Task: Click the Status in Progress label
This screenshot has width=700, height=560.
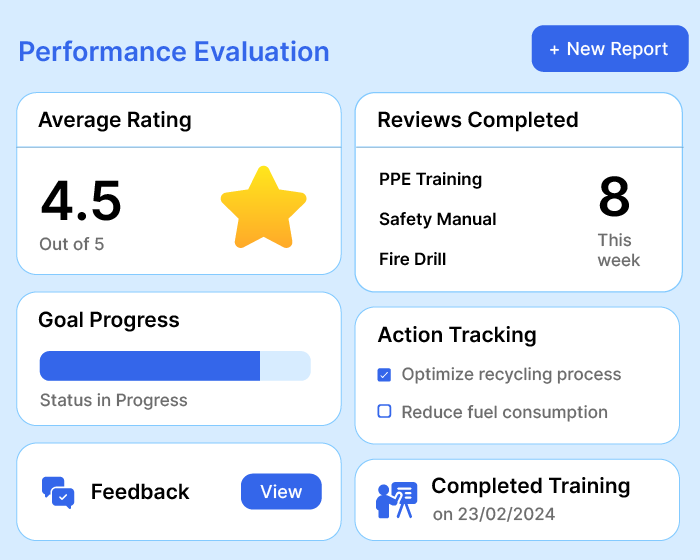Action: pos(114,400)
